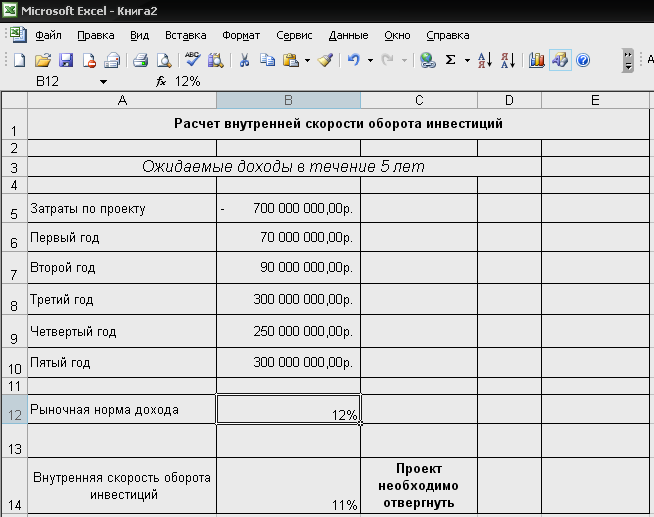This screenshot has width=654, height=517.
Task: Select cell with 70 000 000,00р.
Action: pos(288,237)
